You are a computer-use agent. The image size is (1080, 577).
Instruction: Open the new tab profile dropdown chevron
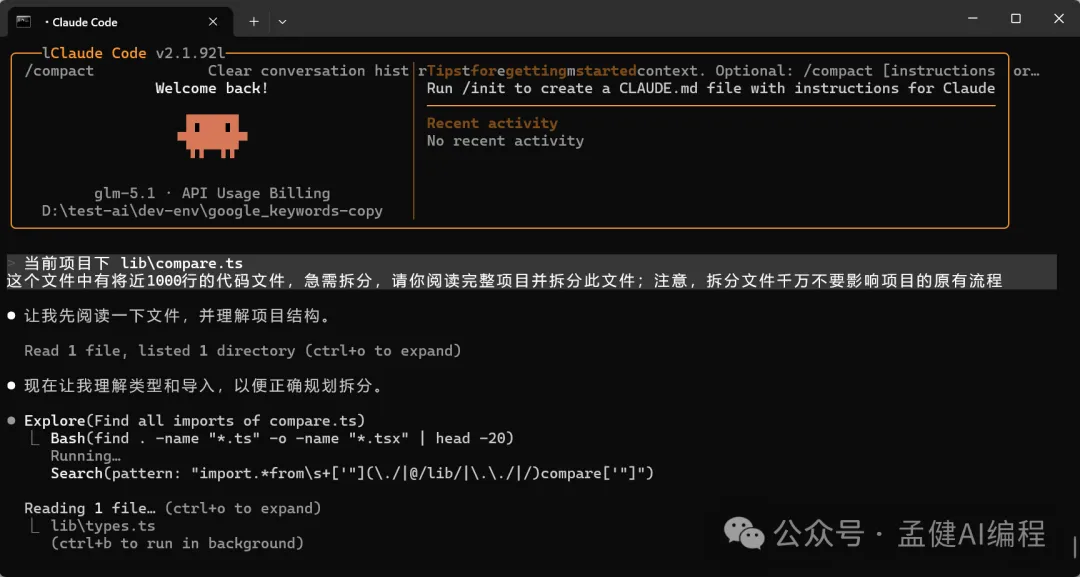[x=282, y=21]
